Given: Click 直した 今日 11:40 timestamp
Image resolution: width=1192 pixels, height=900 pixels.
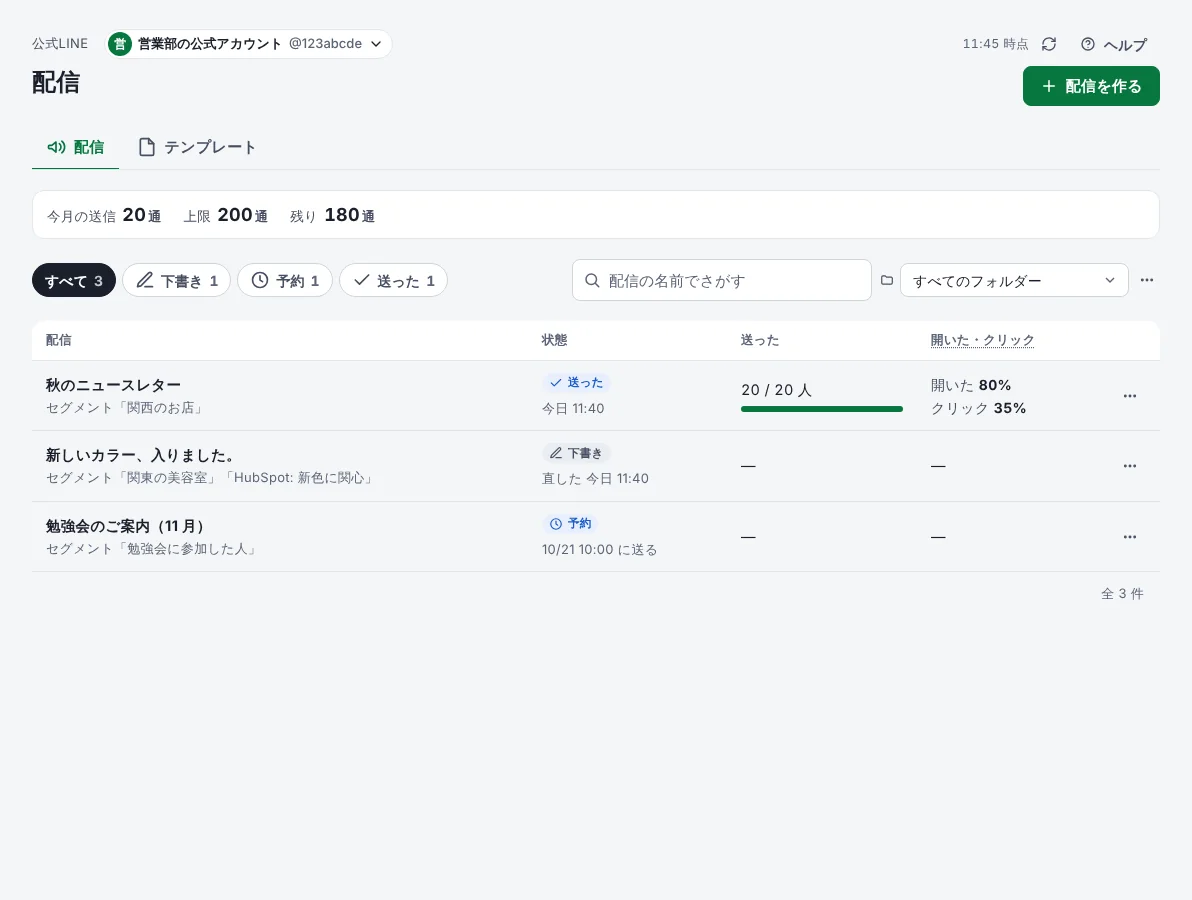Looking at the screenshot, I should coord(595,478).
